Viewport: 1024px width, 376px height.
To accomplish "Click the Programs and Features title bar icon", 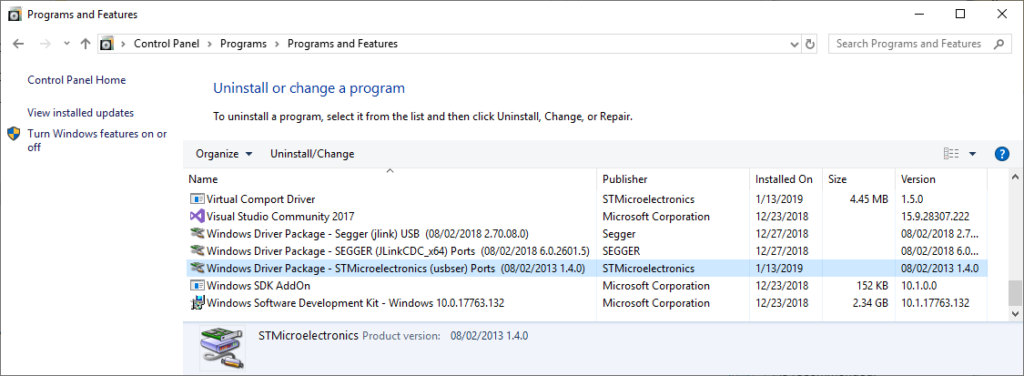I will [x=15, y=14].
